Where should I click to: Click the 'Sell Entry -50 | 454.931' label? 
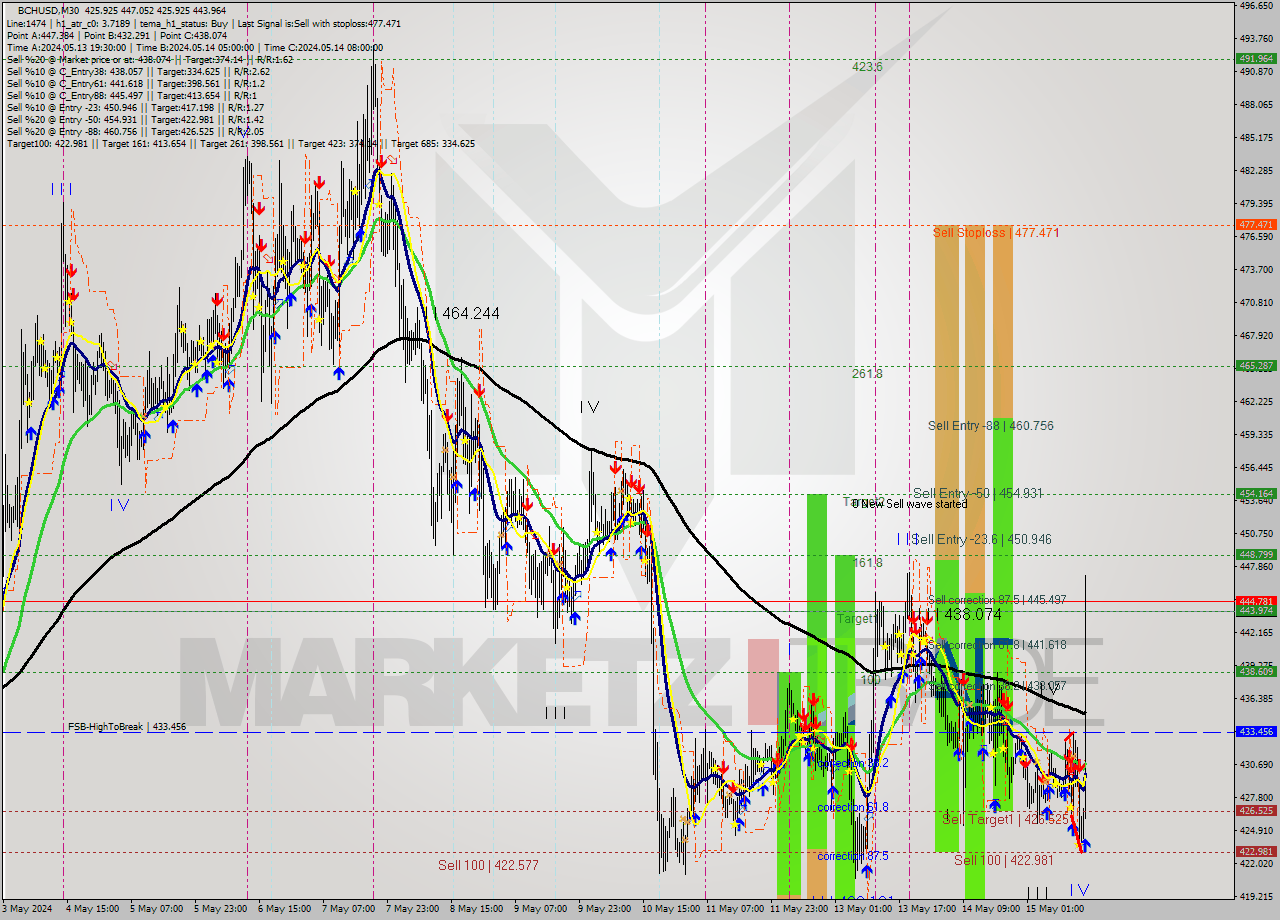(x=978, y=493)
